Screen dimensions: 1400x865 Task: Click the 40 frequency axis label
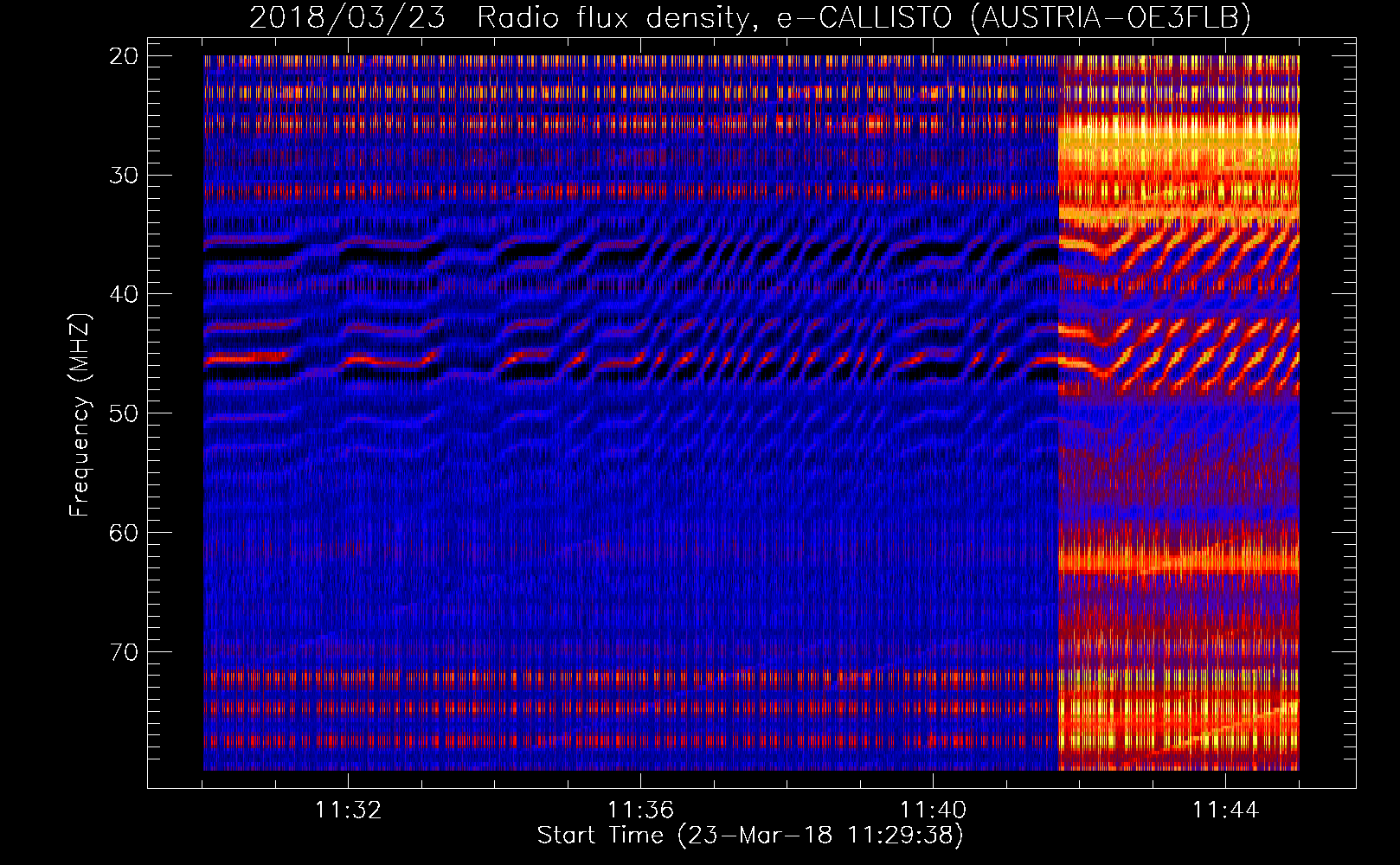(125, 294)
